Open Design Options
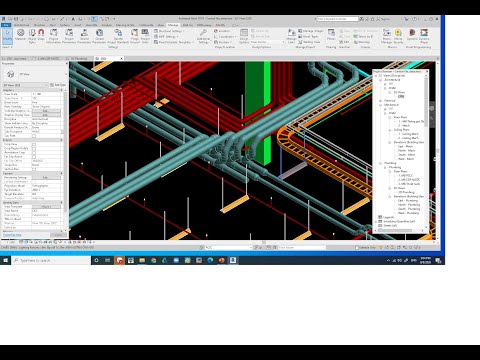 point(244,36)
